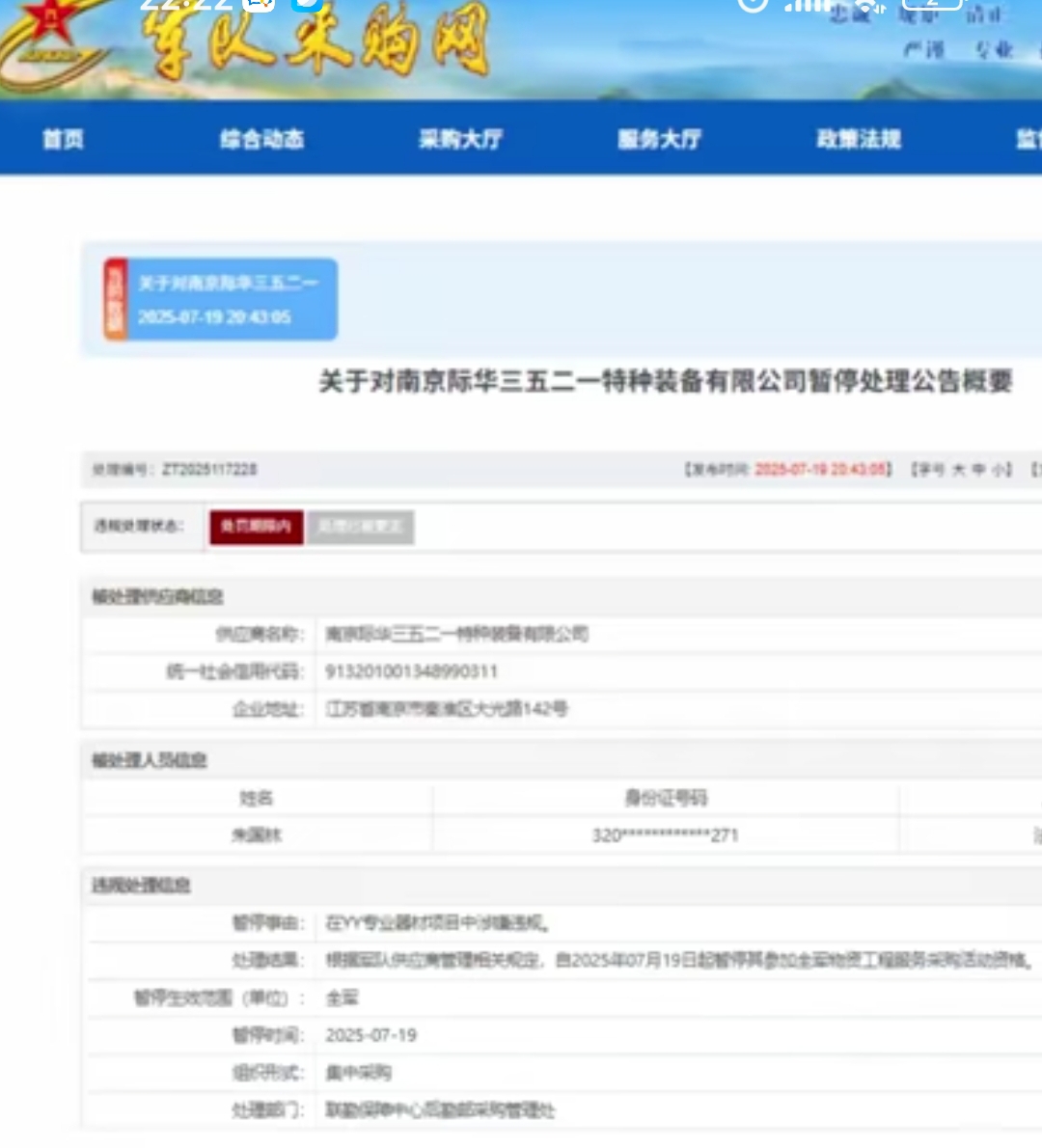Click the 姓名 column header
This screenshot has height=1148, width=1042.
(257, 798)
